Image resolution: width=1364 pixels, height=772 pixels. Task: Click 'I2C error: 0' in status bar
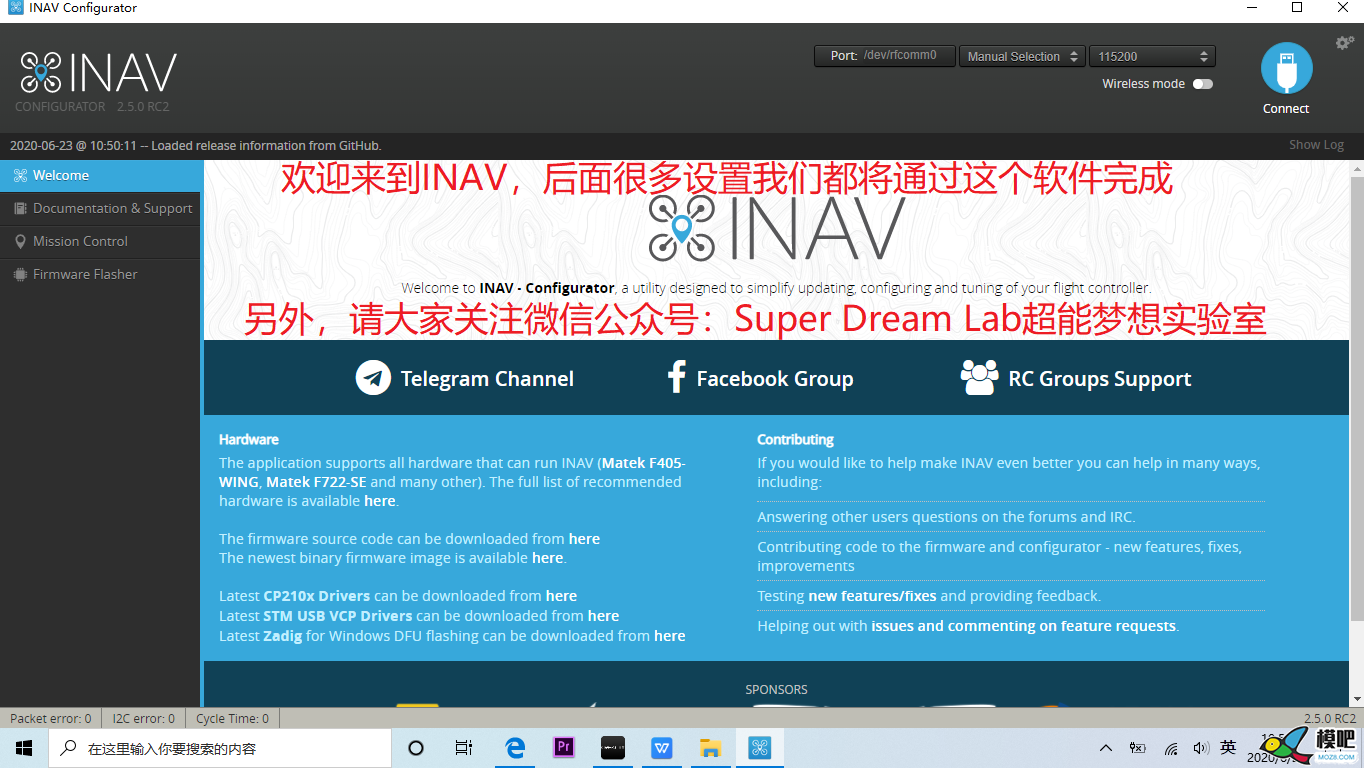(143, 718)
